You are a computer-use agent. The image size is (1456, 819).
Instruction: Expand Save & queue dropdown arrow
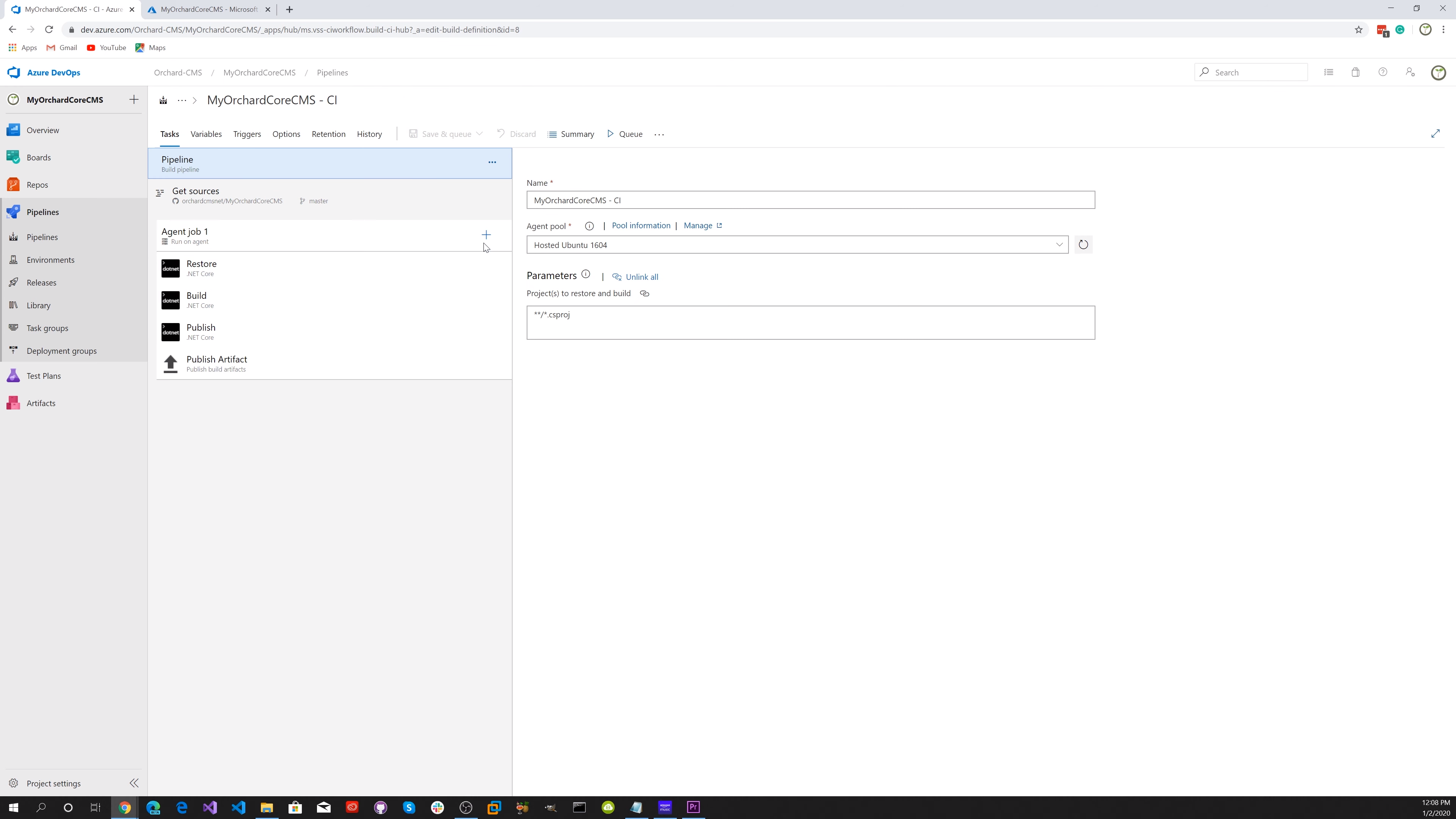click(479, 134)
